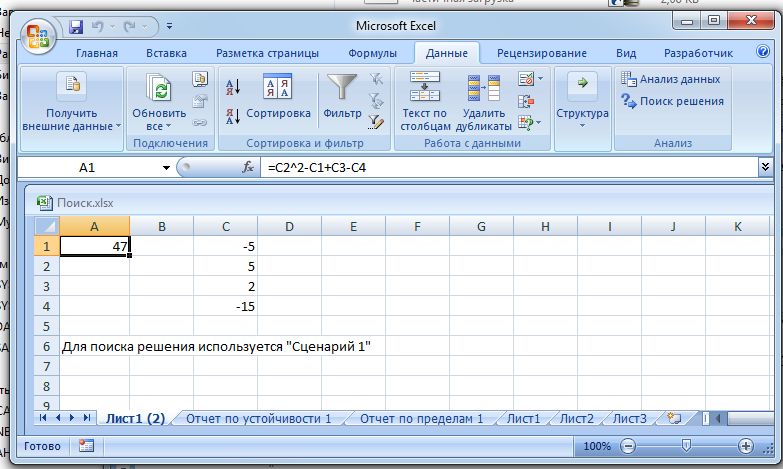The width and height of the screenshot is (783, 469).
Task: Open the Excel help question mark icon
Action: [x=763, y=51]
